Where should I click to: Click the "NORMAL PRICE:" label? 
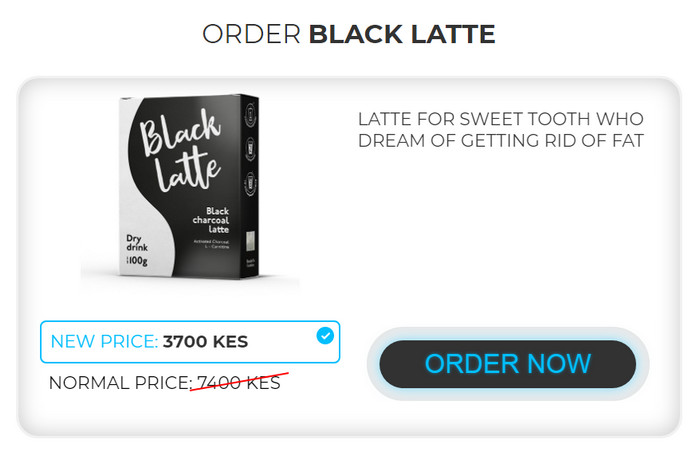coord(119,383)
